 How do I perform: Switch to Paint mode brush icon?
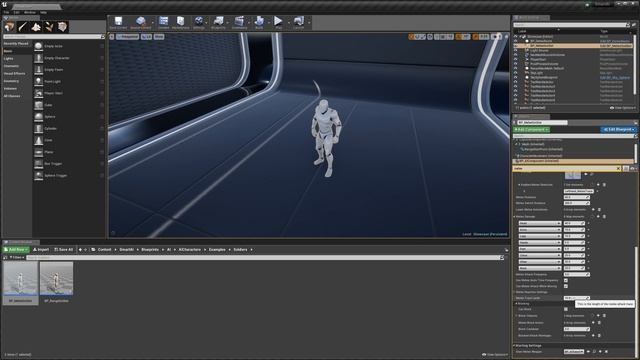click(22, 27)
